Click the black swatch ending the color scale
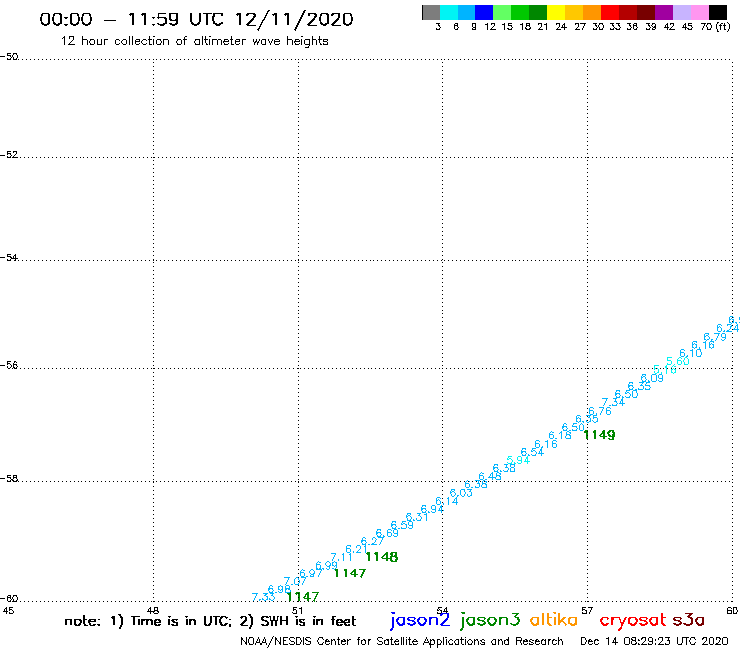Viewport: 740px width, 650px height. point(717,12)
